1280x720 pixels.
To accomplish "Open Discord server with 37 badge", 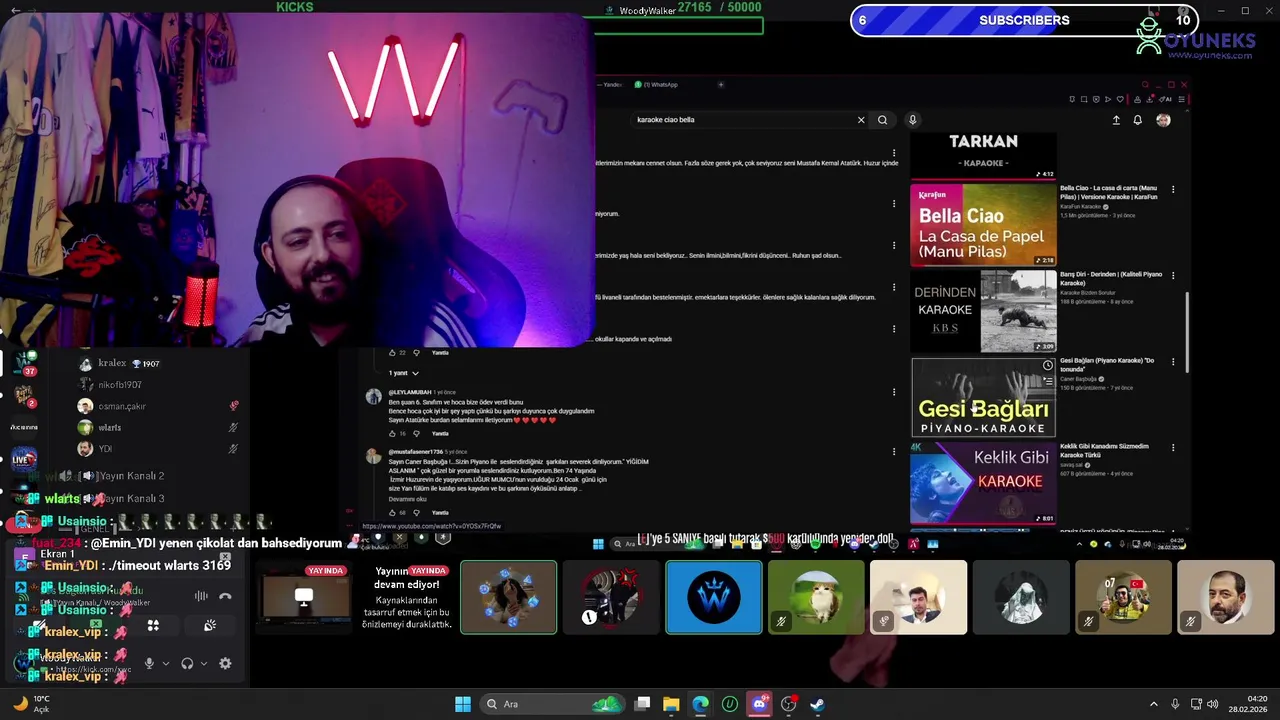I will 24,362.
